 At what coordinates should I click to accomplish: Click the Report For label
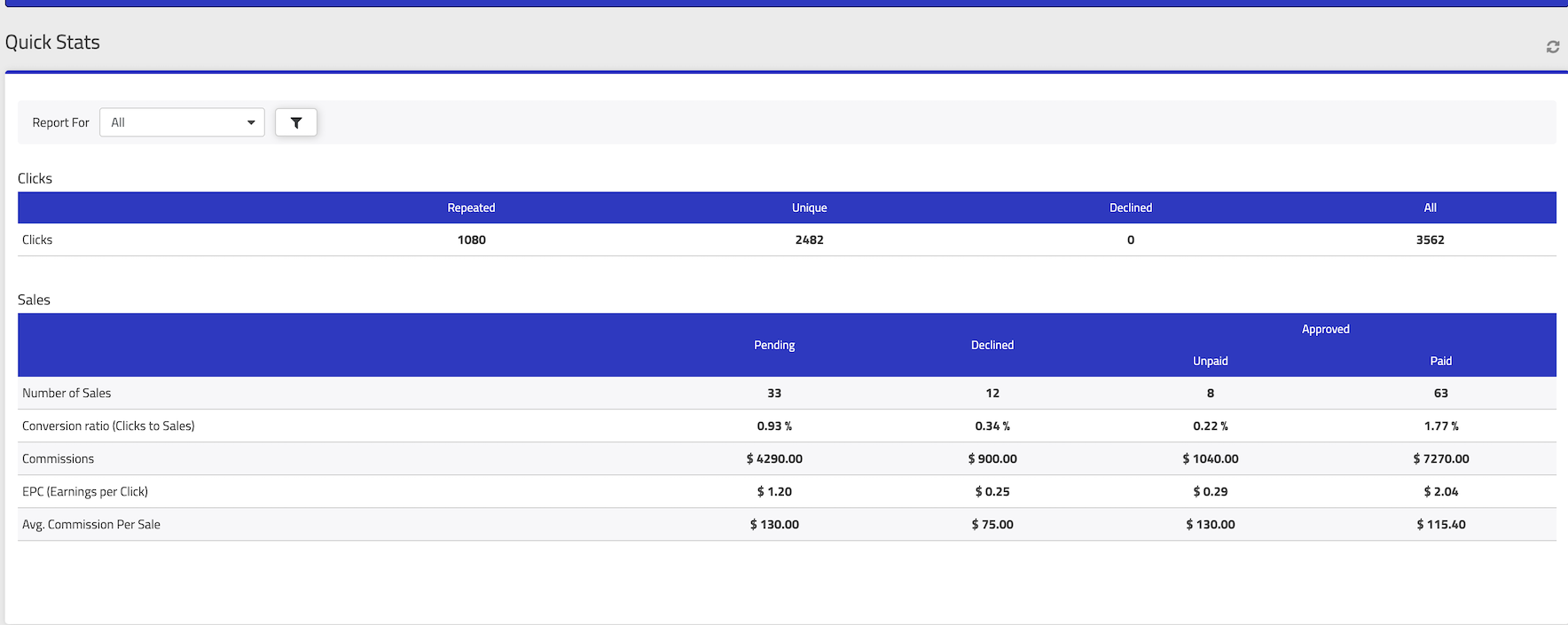tap(60, 122)
